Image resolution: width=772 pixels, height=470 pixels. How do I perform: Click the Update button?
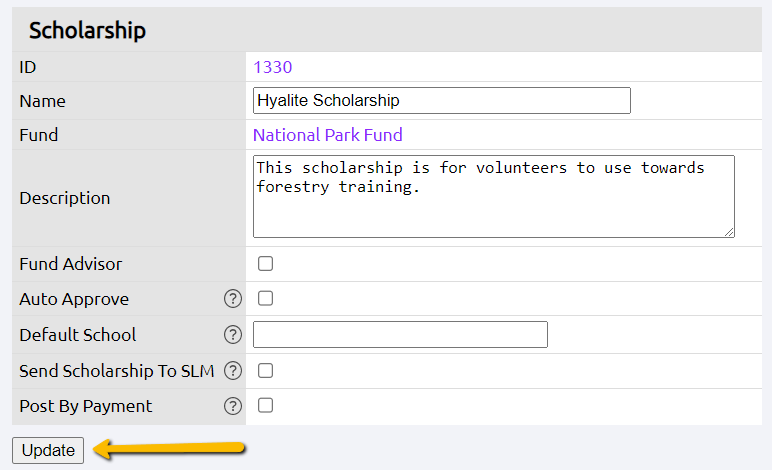(48, 450)
